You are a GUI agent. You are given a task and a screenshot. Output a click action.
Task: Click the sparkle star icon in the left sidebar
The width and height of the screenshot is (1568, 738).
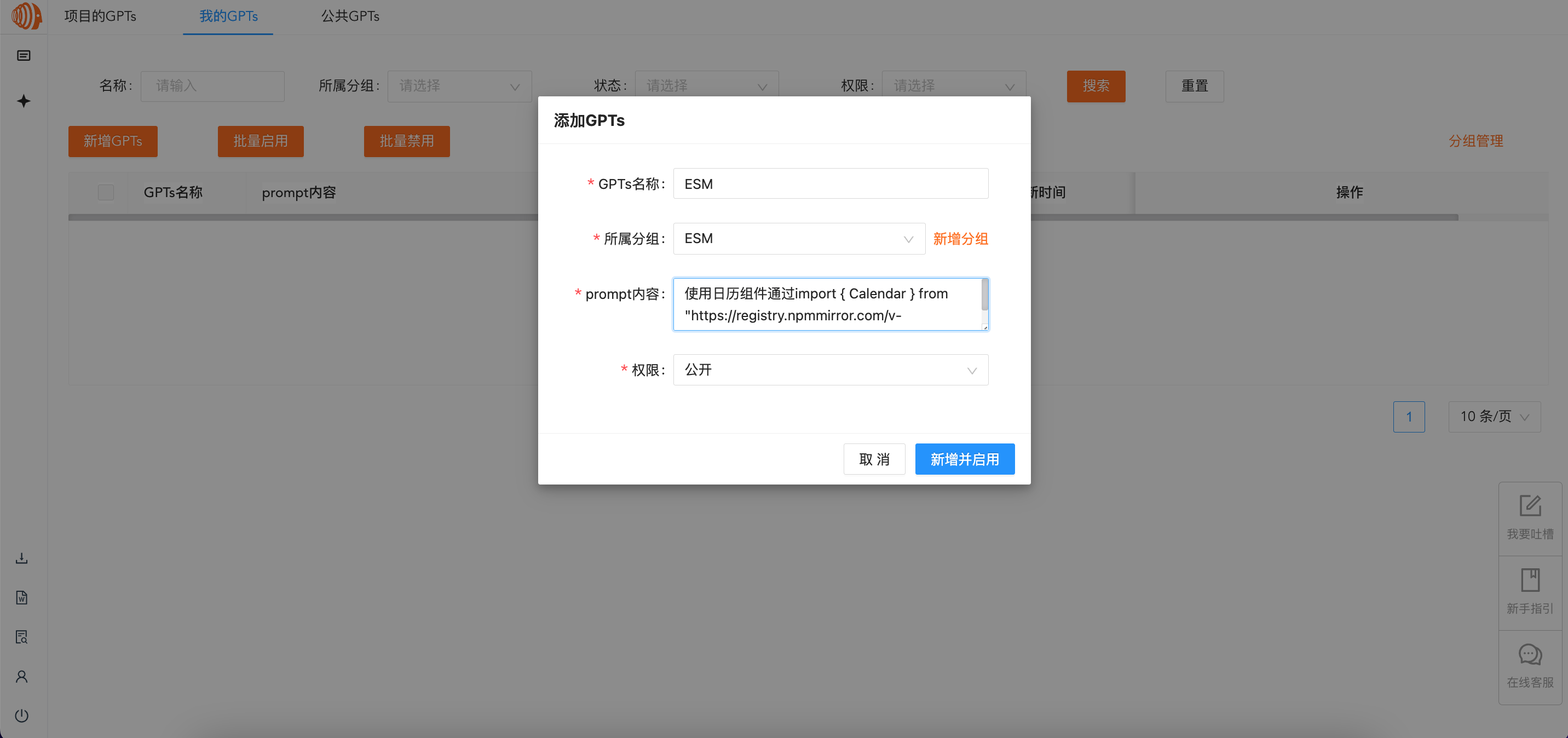coord(23,101)
